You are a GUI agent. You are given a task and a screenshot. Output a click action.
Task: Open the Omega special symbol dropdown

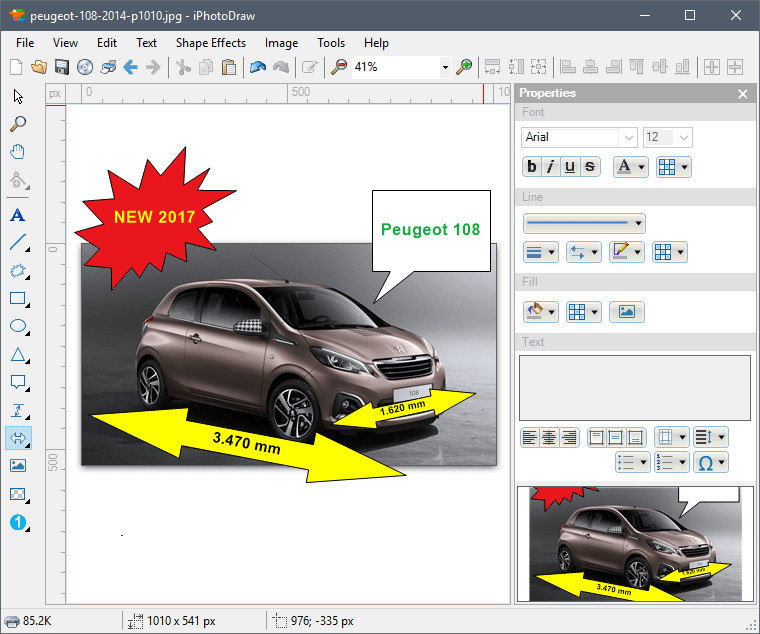tap(711, 462)
